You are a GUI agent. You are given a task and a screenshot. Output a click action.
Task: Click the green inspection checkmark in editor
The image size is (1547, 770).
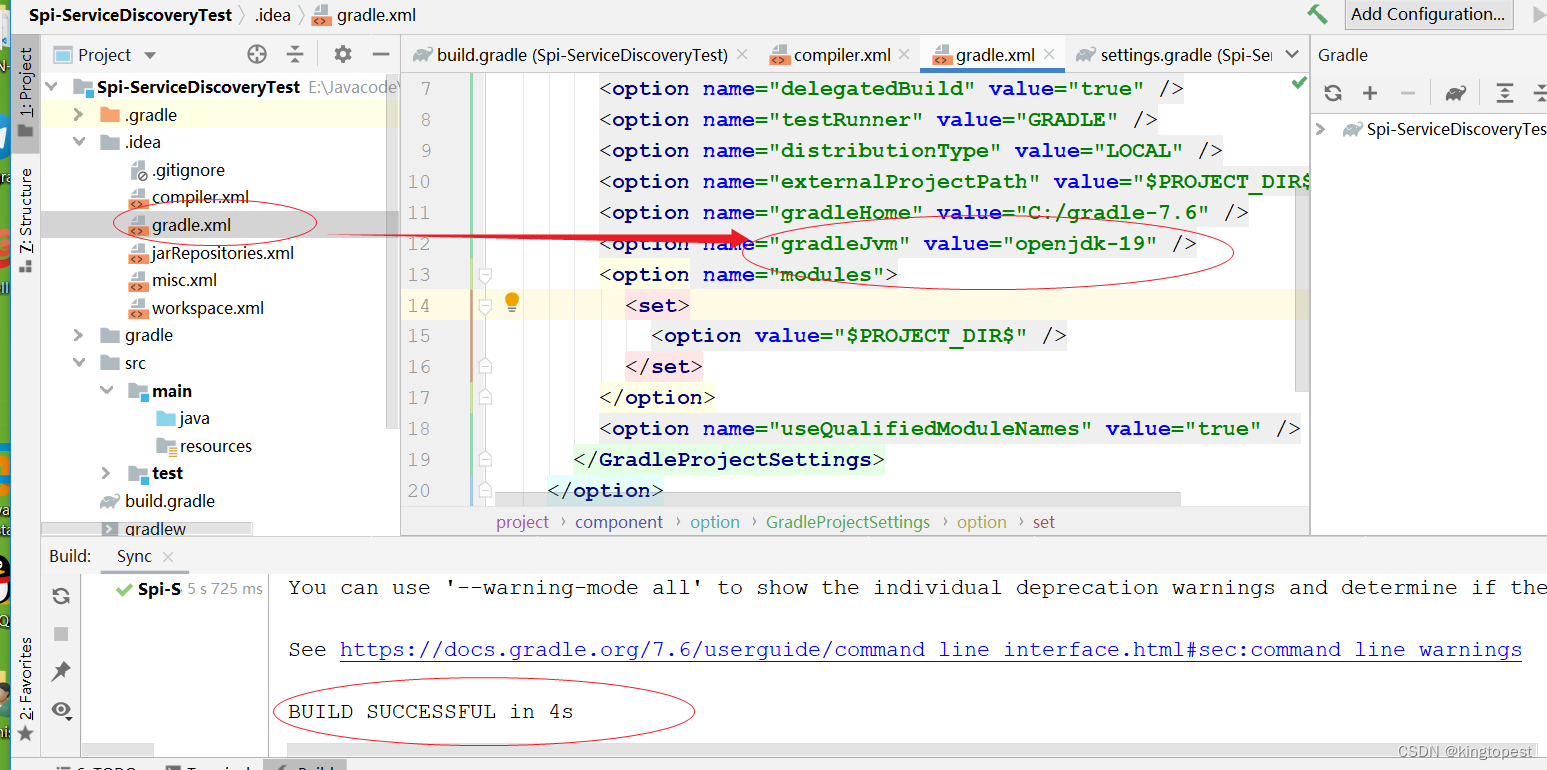[1299, 83]
